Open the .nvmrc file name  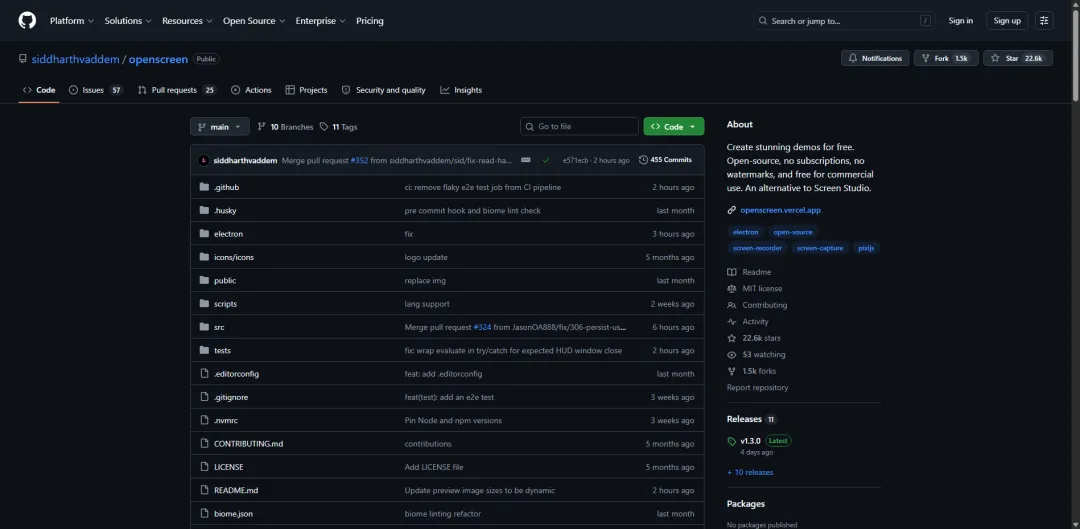click(x=226, y=420)
